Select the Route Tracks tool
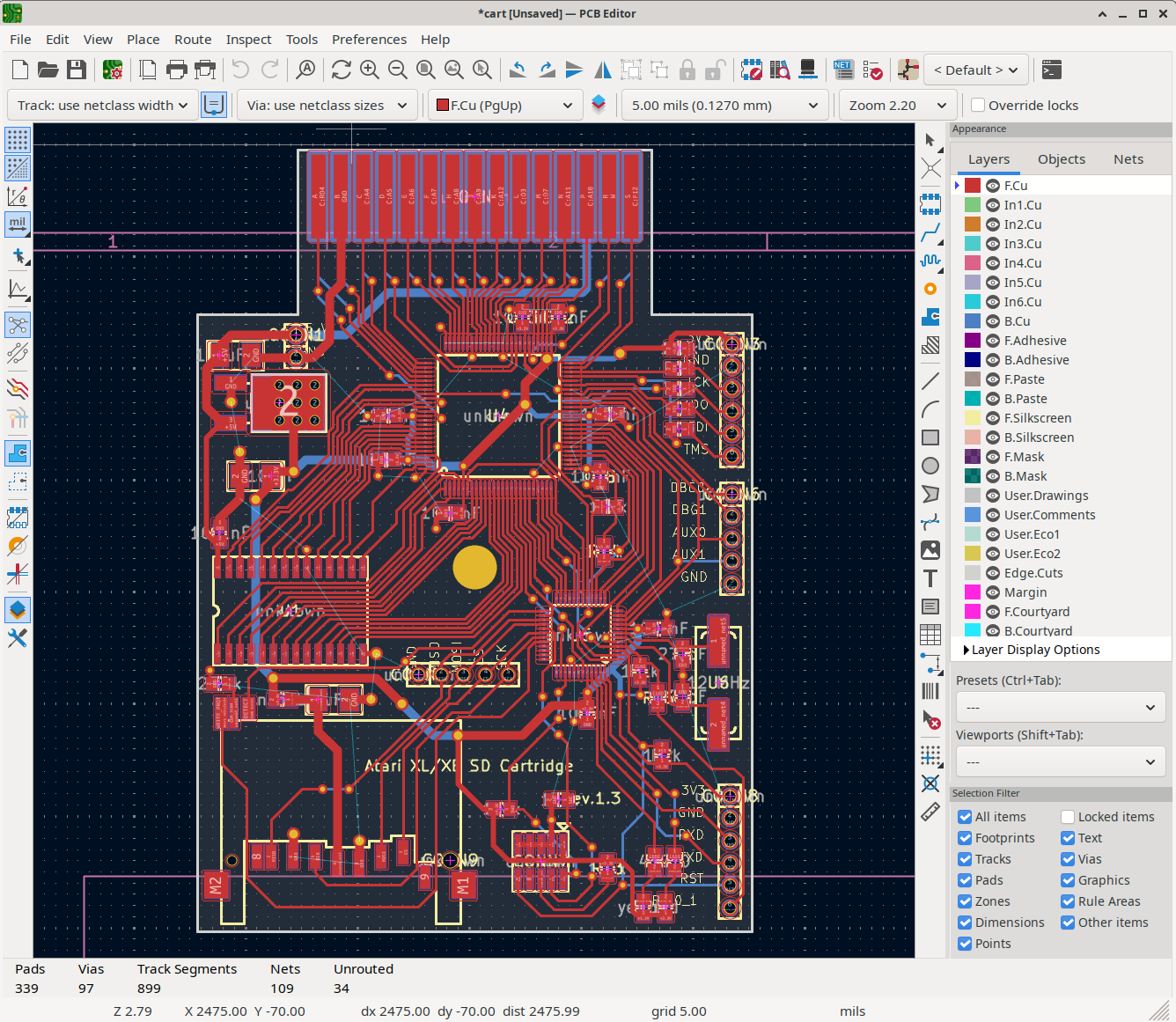This screenshot has height=1022, width=1176. (930, 233)
